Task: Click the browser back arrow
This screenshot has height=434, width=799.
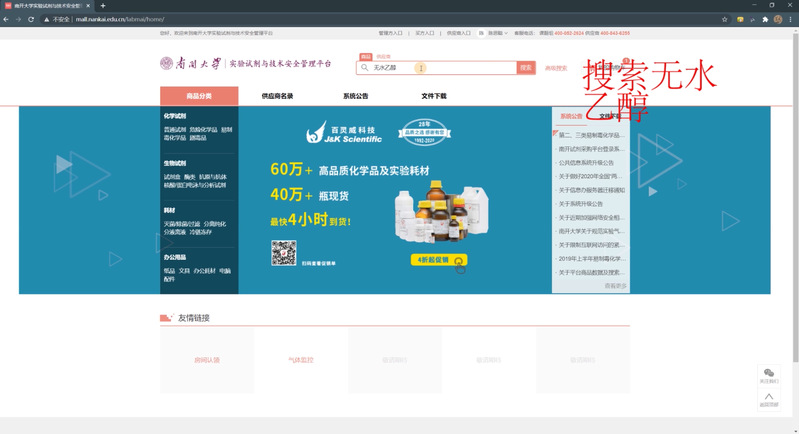Action: pyautogui.click(x=7, y=19)
